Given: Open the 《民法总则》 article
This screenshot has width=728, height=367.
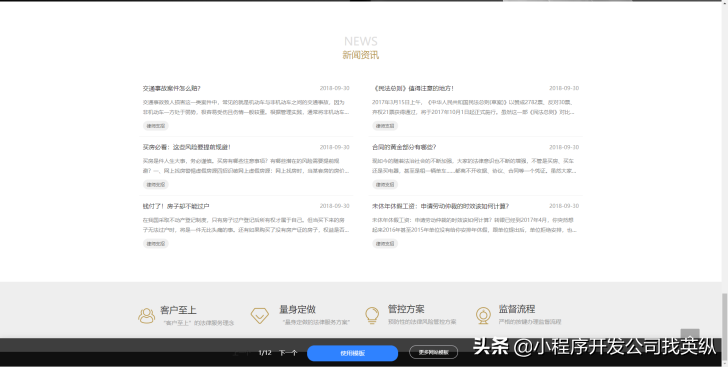Looking at the screenshot, I should pyautogui.click(x=413, y=88).
